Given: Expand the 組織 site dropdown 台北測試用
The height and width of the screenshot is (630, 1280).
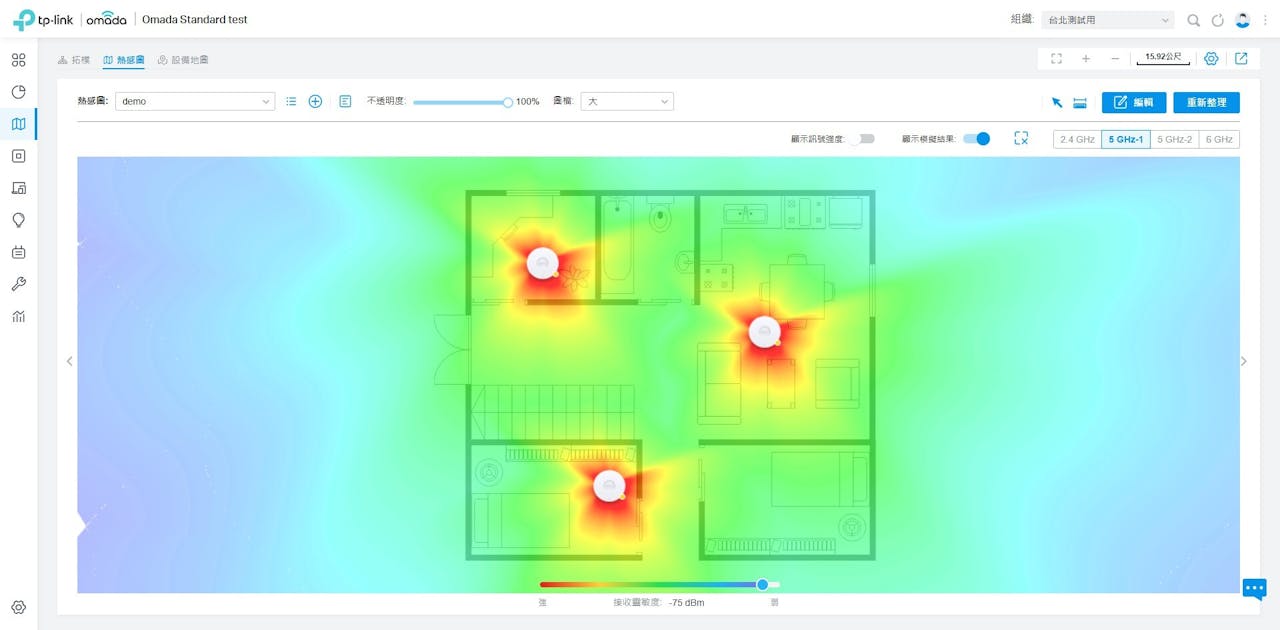Looking at the screenshot, I should 1107,20.
